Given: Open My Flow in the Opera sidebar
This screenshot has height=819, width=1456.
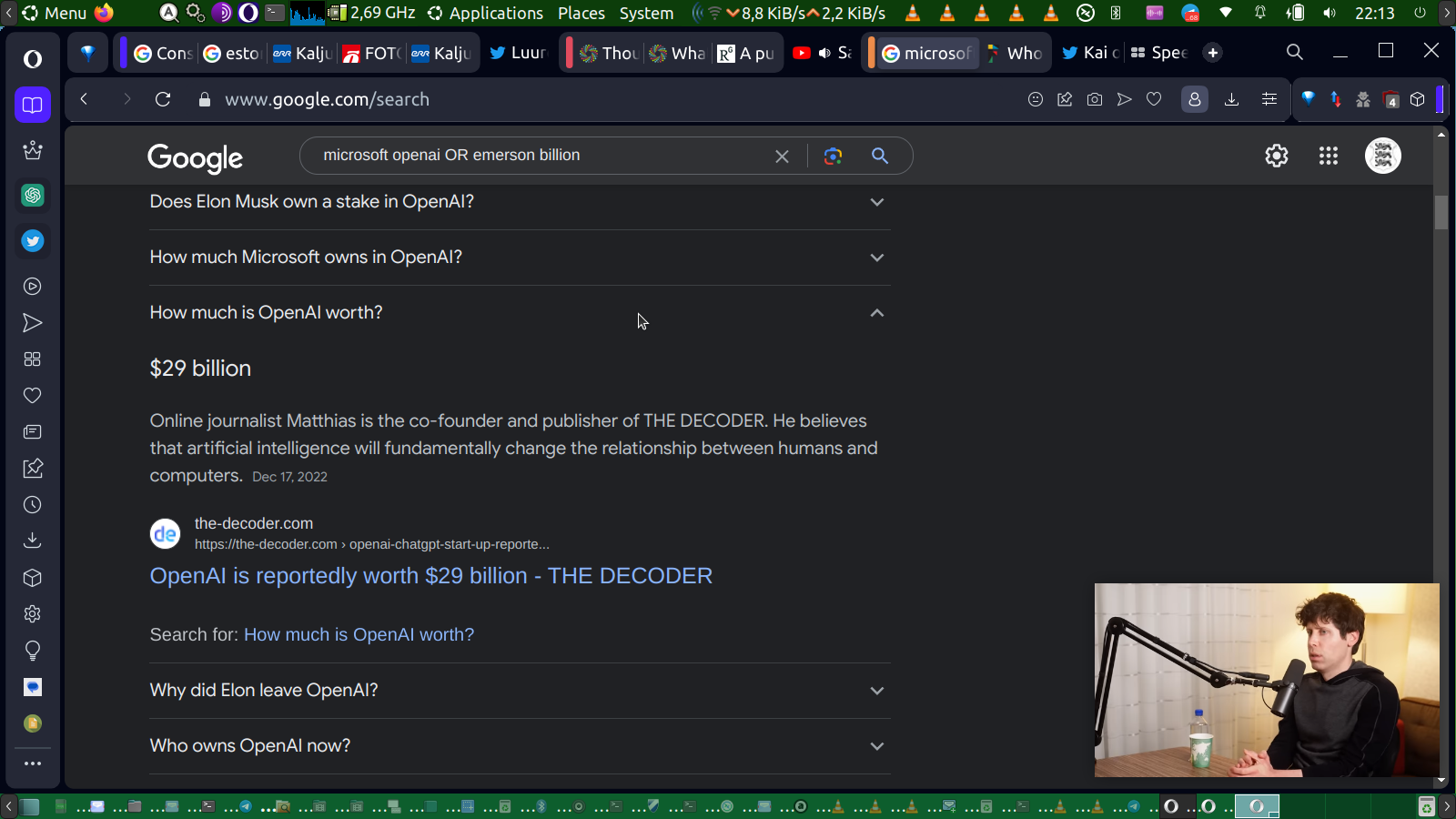Looking at the screenshot, I should pyautogui.click(x=33, y=323).
